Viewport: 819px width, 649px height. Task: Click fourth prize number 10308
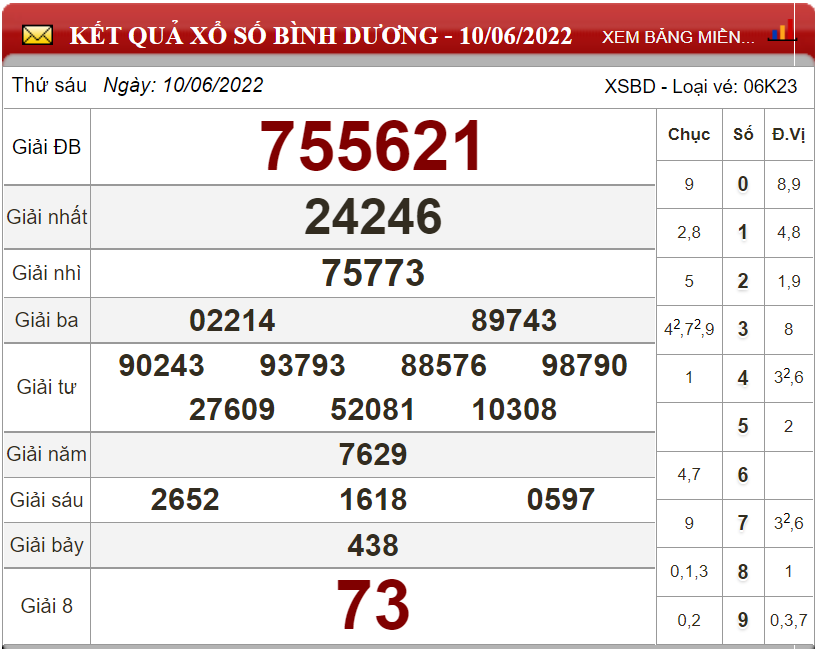pyautogui.click(x=514, y=409)
